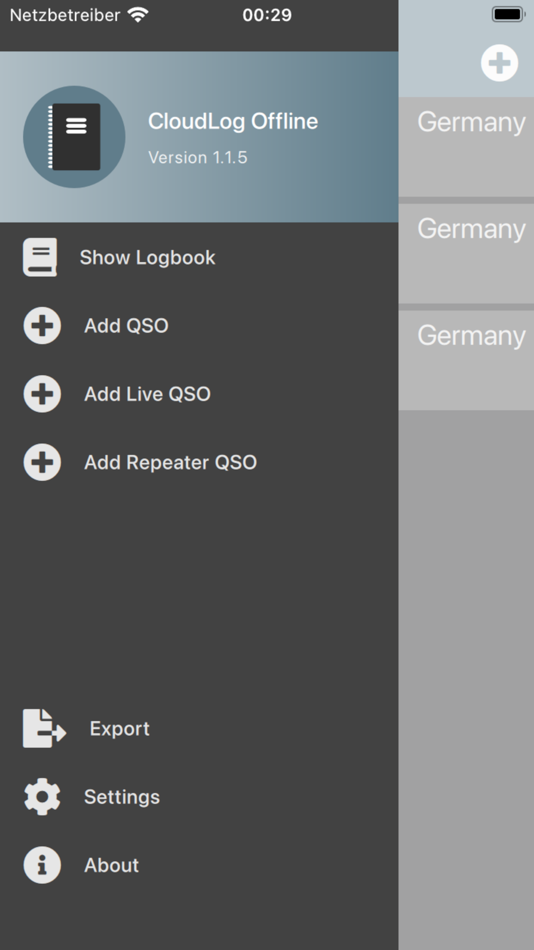Image resolution: width=534 pixels, height=950 pixels.
Task: Click the CloudLog Offline title text
Action: [x=233, y=121]
